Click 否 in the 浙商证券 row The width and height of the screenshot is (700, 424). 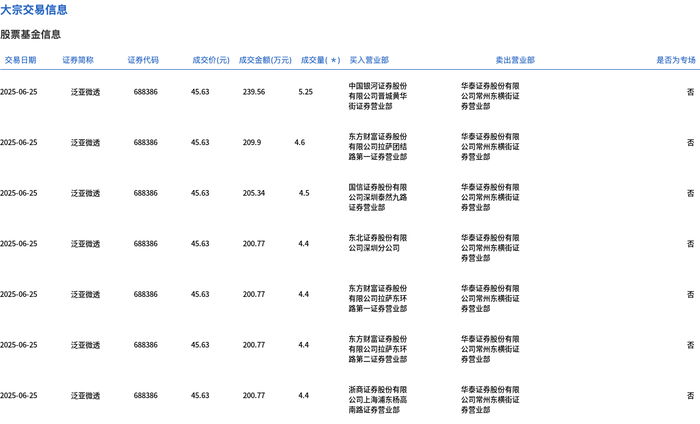(691, 395)
